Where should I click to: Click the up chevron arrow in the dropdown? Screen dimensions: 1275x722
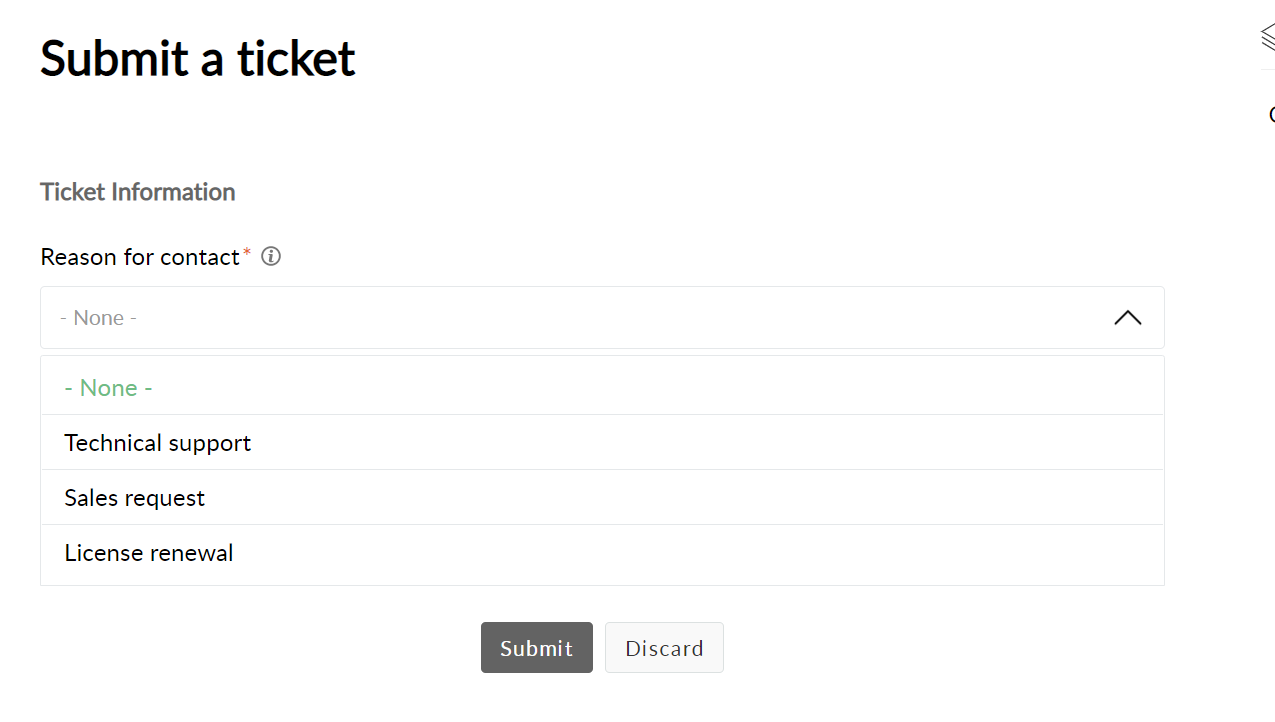click(1127, 318)
